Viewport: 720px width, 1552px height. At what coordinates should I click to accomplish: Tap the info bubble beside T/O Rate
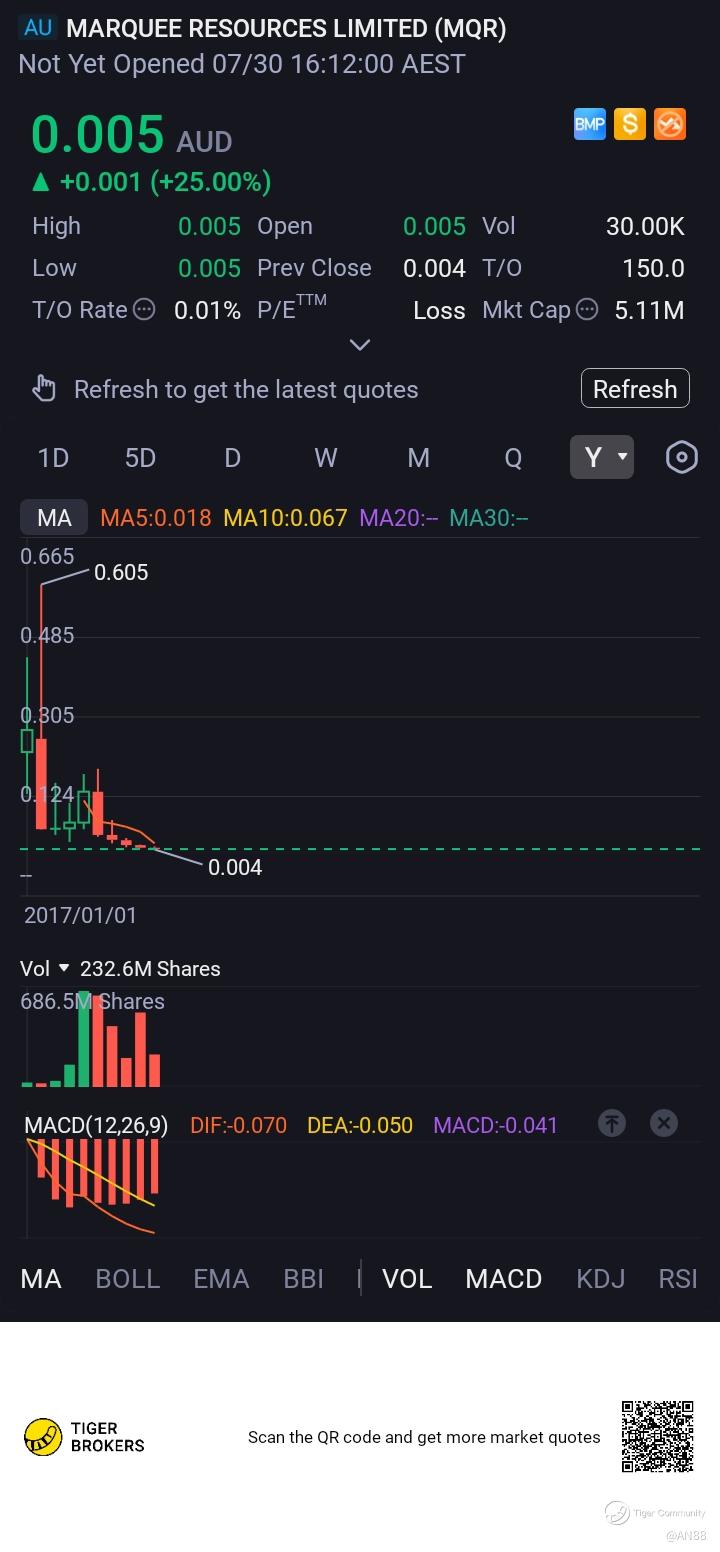tap(144, 310)
